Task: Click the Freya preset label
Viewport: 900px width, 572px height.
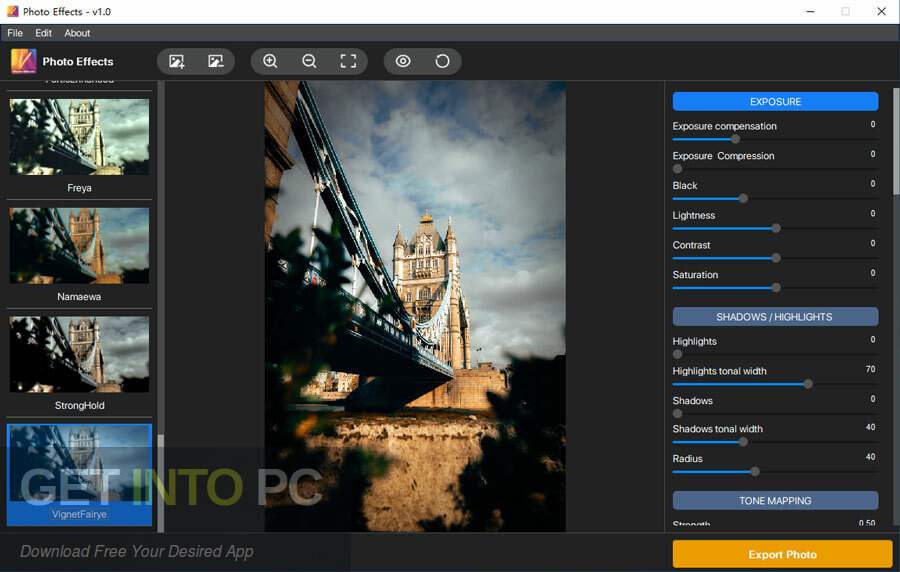Action: (x=79, y=188)
